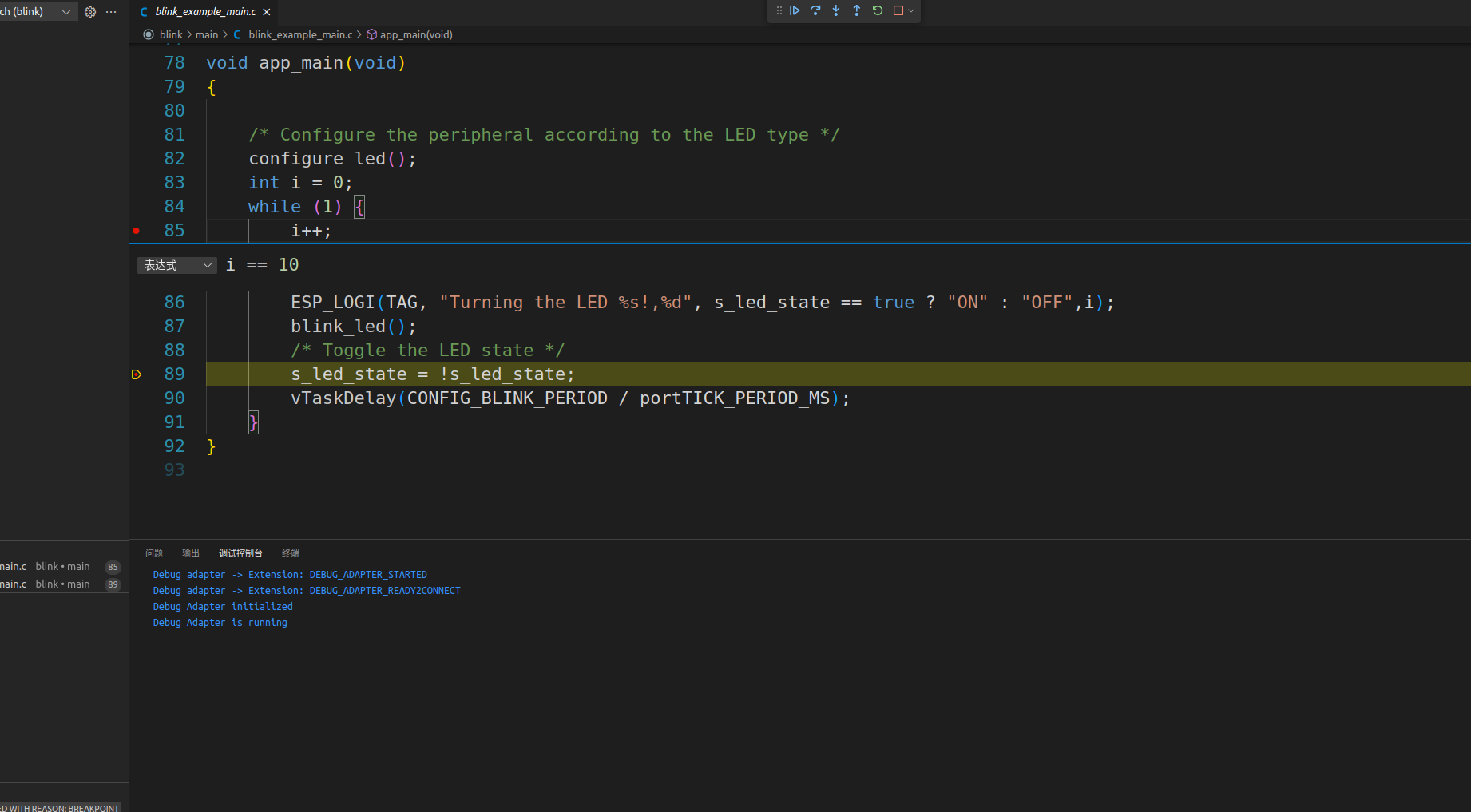
Task: Click the breakpoint expression input field
Action: (x=845, y=265)
